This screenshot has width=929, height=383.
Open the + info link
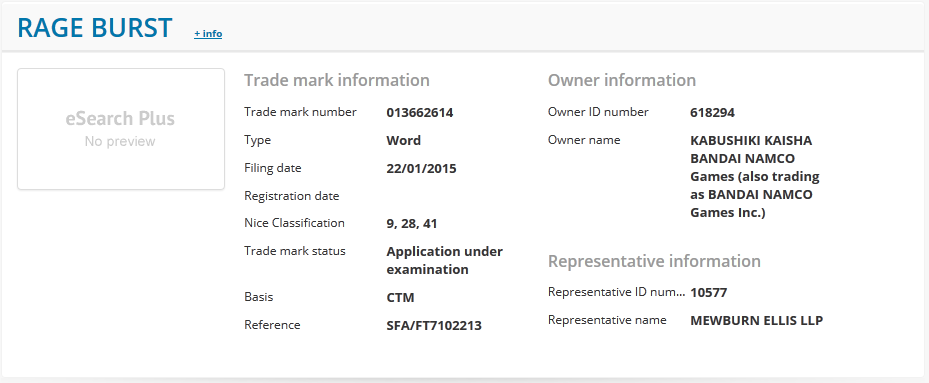(x=208, y=34)
